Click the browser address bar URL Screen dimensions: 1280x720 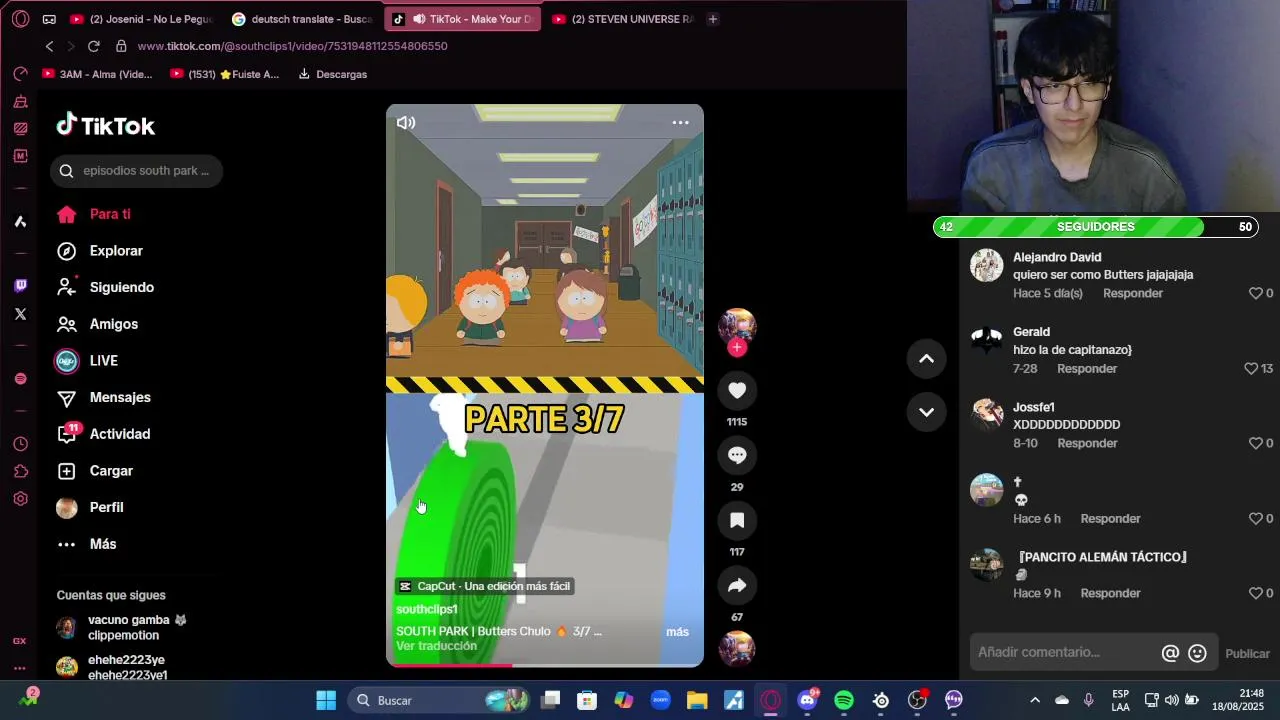point(292,46)
